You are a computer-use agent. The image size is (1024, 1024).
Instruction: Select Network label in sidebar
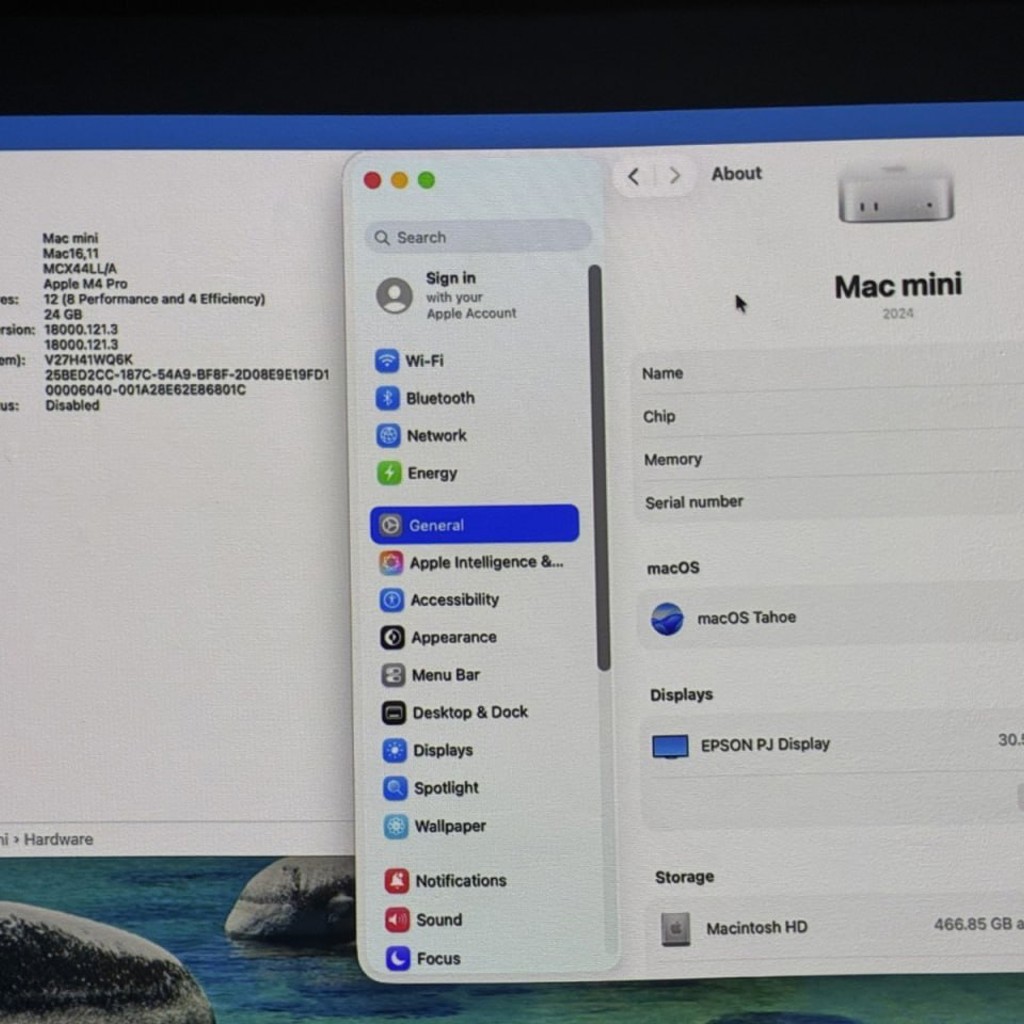pos(436,436)
